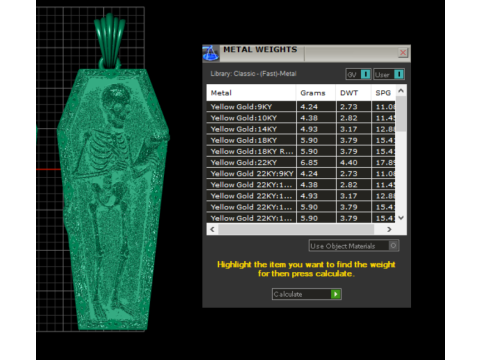Click the vertical scrollbar thumb
Screen dimensions: 480x360
point(401,114)
